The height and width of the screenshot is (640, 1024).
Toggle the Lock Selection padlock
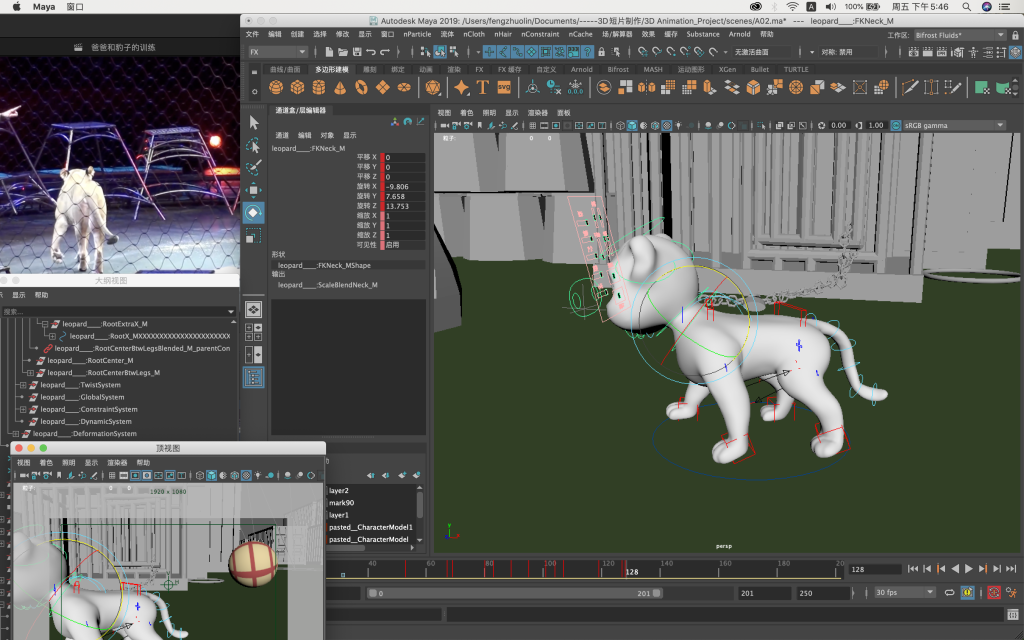click(602, 52)
